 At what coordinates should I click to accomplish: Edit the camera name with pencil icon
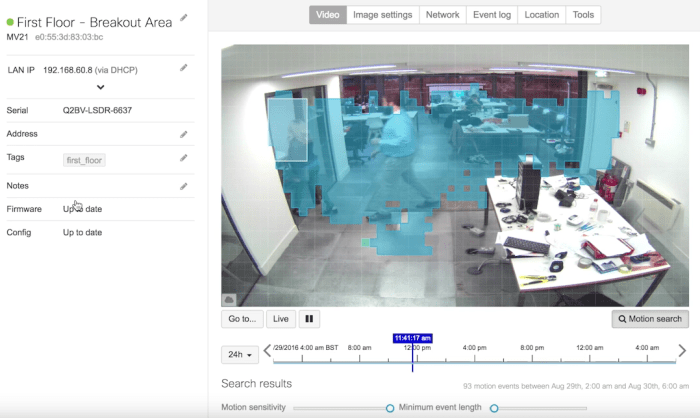tap(183, 18)
